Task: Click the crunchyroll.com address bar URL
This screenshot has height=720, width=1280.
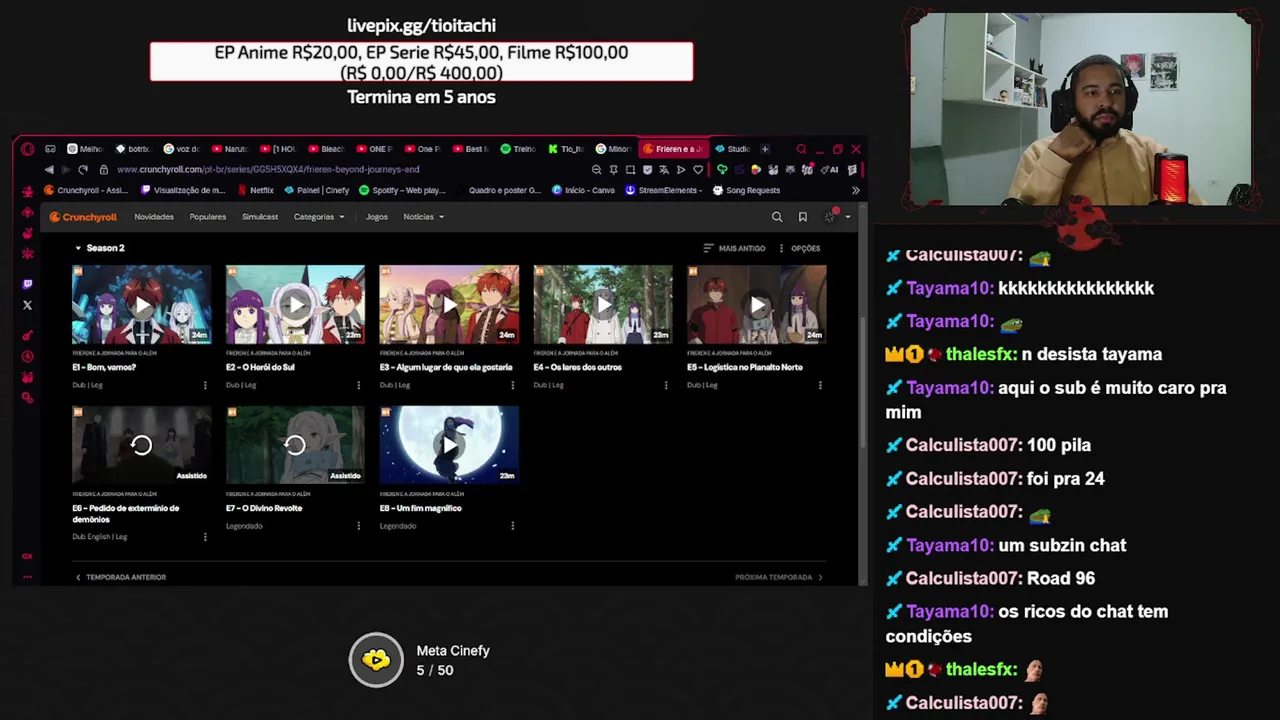Action: point(268,170)
